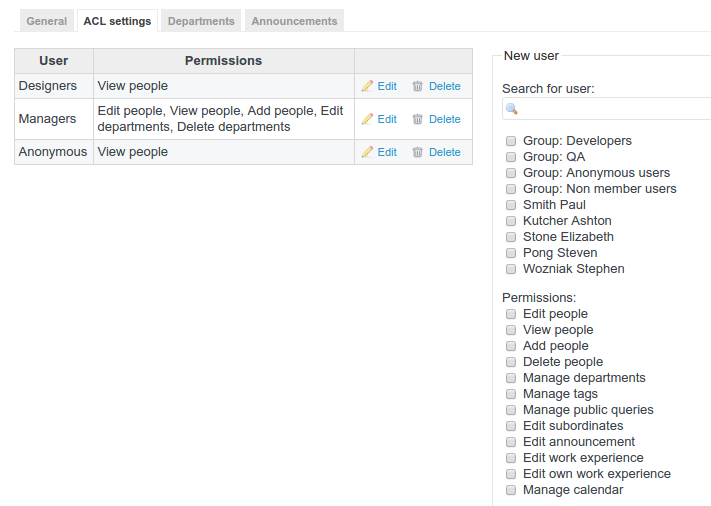Click the Edit link for Managers
711x506 pixels.
click(387, 119)
